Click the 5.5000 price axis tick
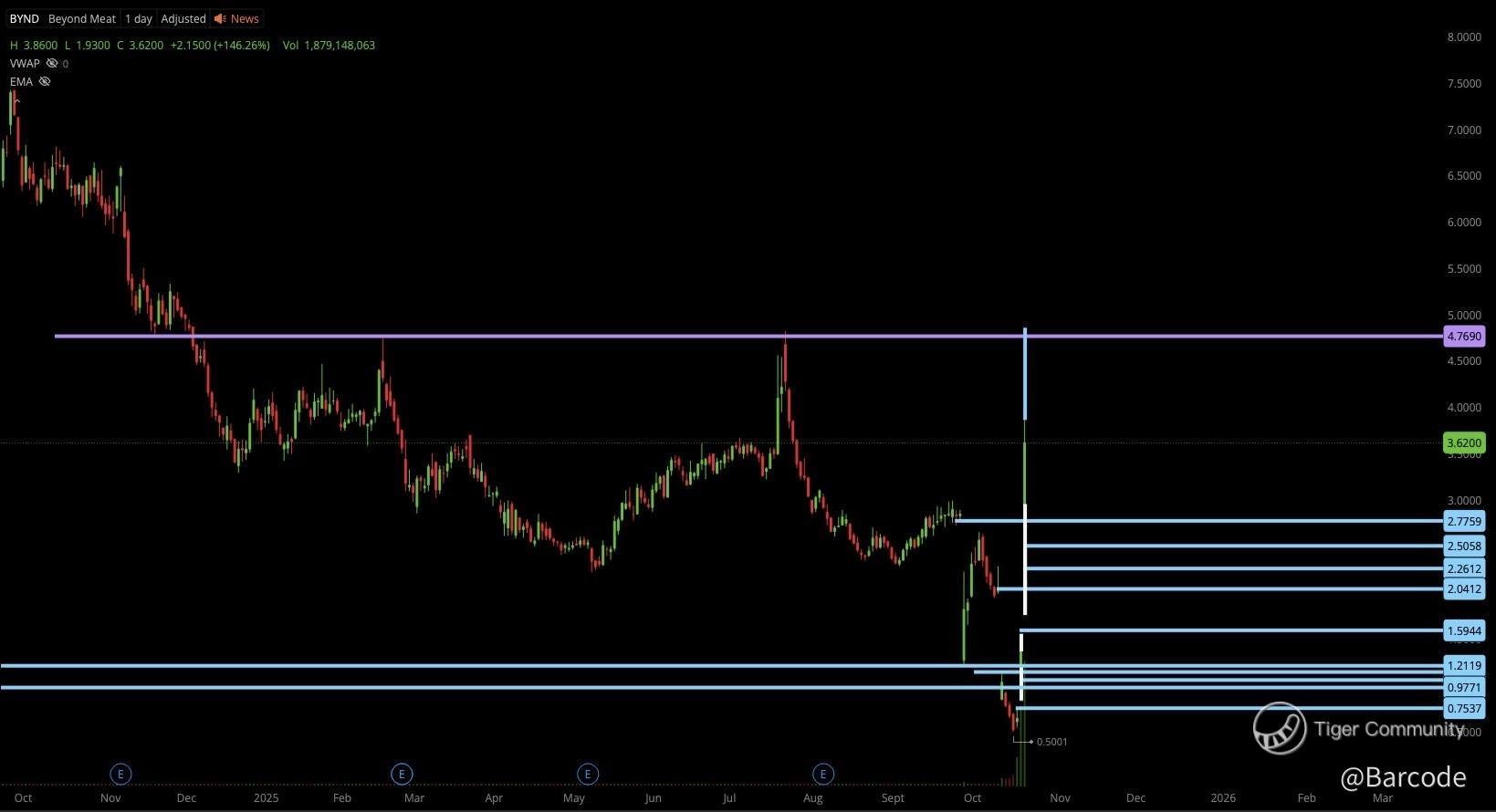 [x=1464, y=269]
